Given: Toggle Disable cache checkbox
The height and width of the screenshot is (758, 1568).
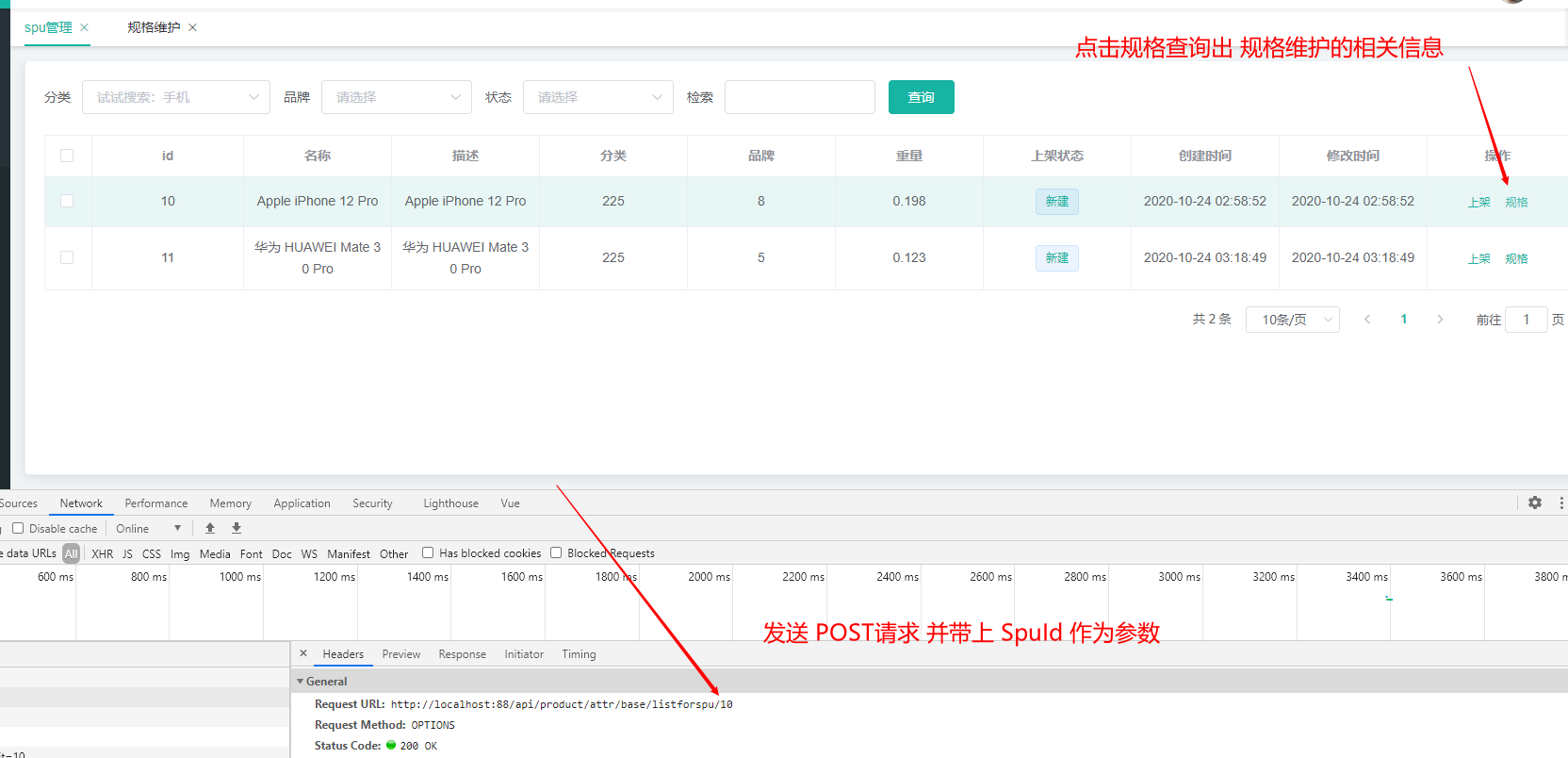Looking at the screenshot, I should [18, 528].
